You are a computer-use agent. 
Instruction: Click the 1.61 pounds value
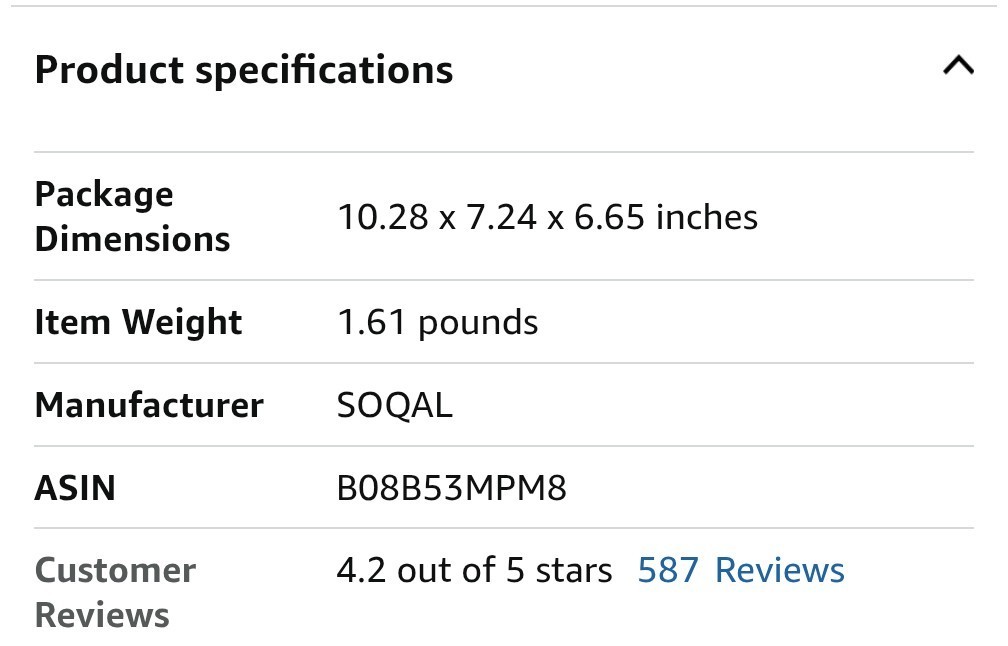click(438, 321)
